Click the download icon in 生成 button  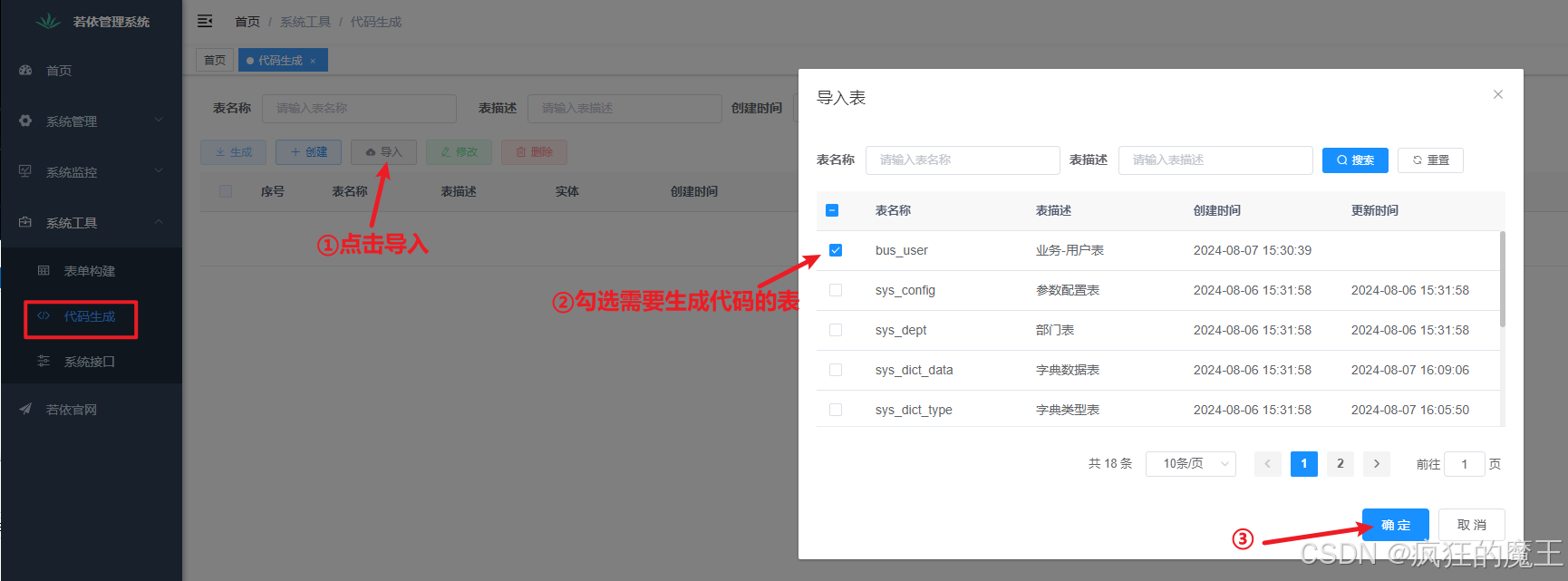tap(220, 152)
